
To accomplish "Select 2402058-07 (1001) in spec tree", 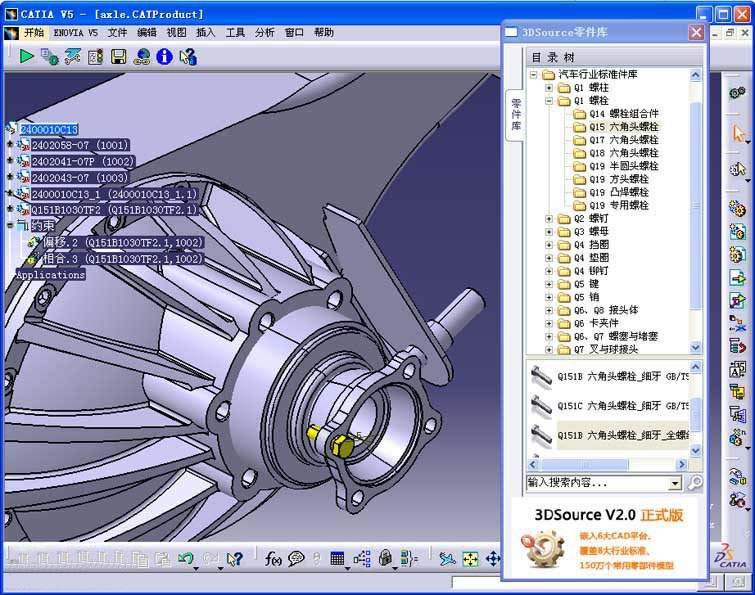I will [x=80, y=145].
